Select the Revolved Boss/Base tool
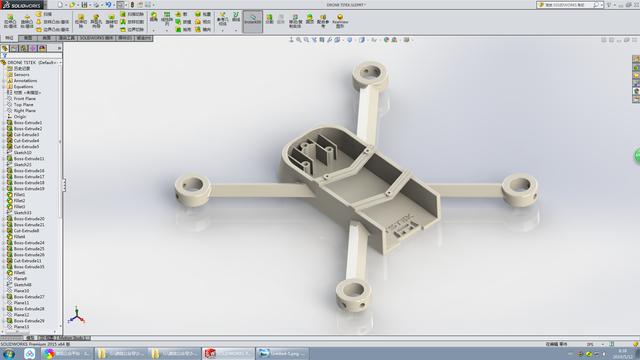Image resolution: width=640 pixels, height=360 pixels. click(27, 20)
